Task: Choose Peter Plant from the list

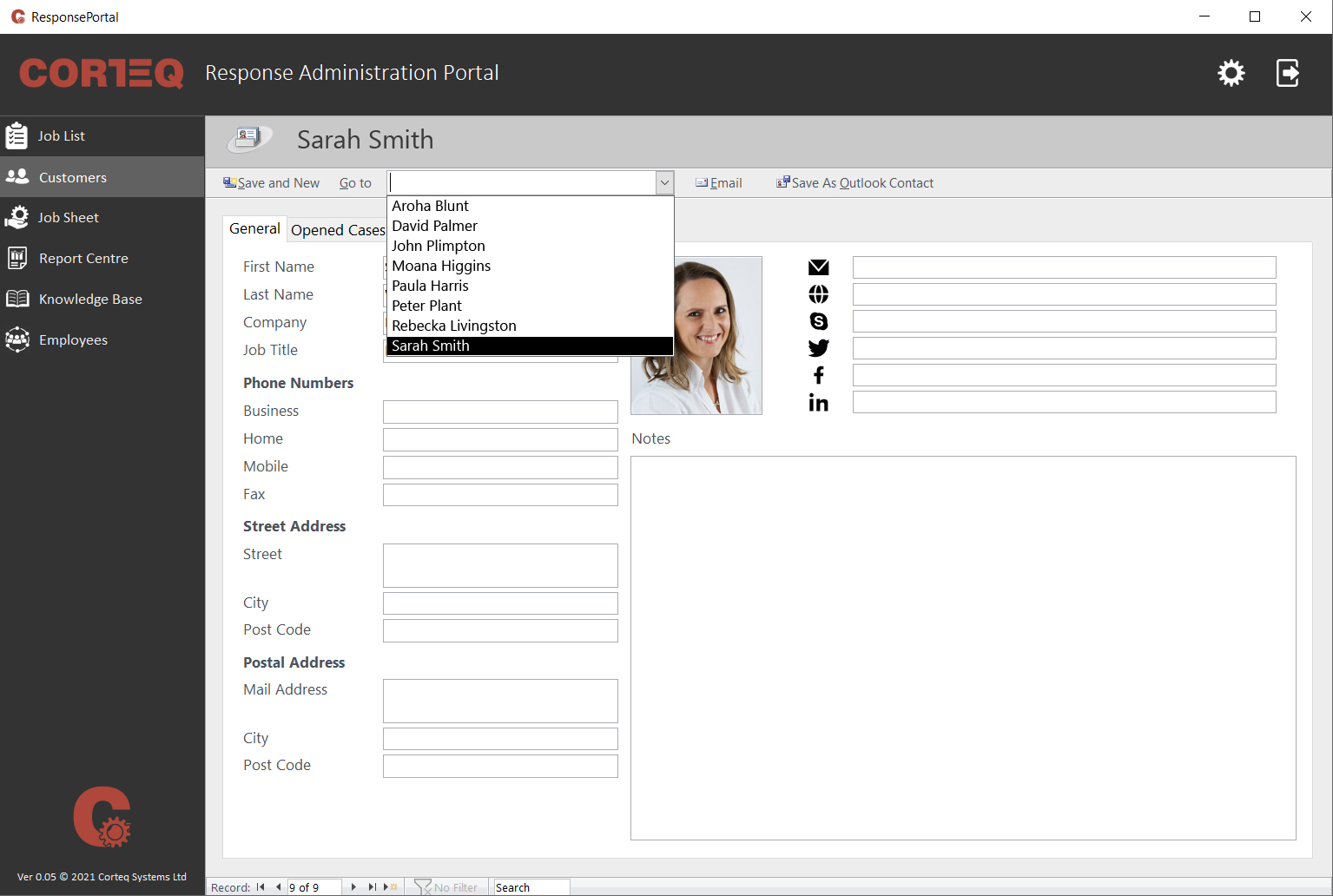Action: [x=530, y=306]
